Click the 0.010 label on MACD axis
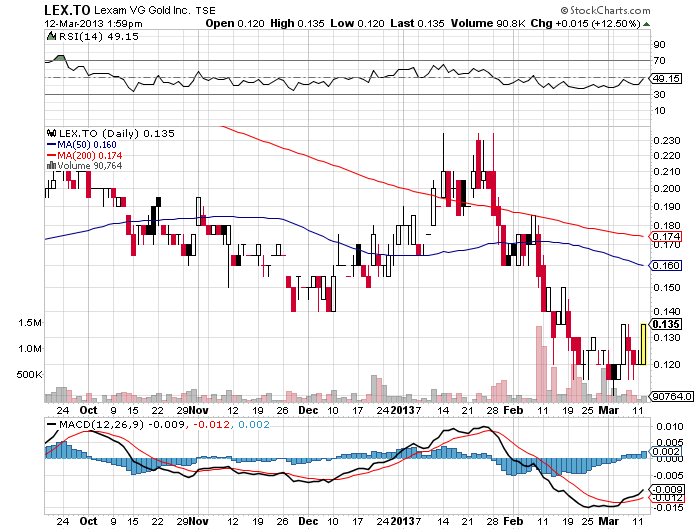The image size is (700, 530). tap(669, 427)
